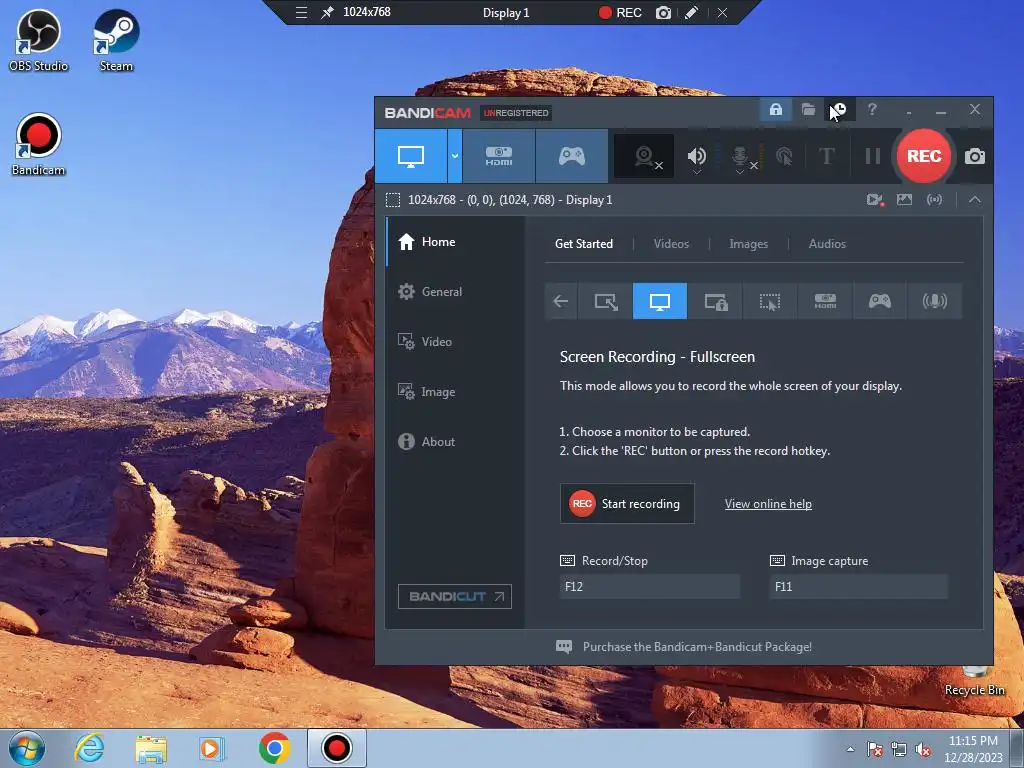Open Bandicam desktop shortcut
Viewport: 1024px width, 768px height.
pyautogui.click(x=38, y=145)
